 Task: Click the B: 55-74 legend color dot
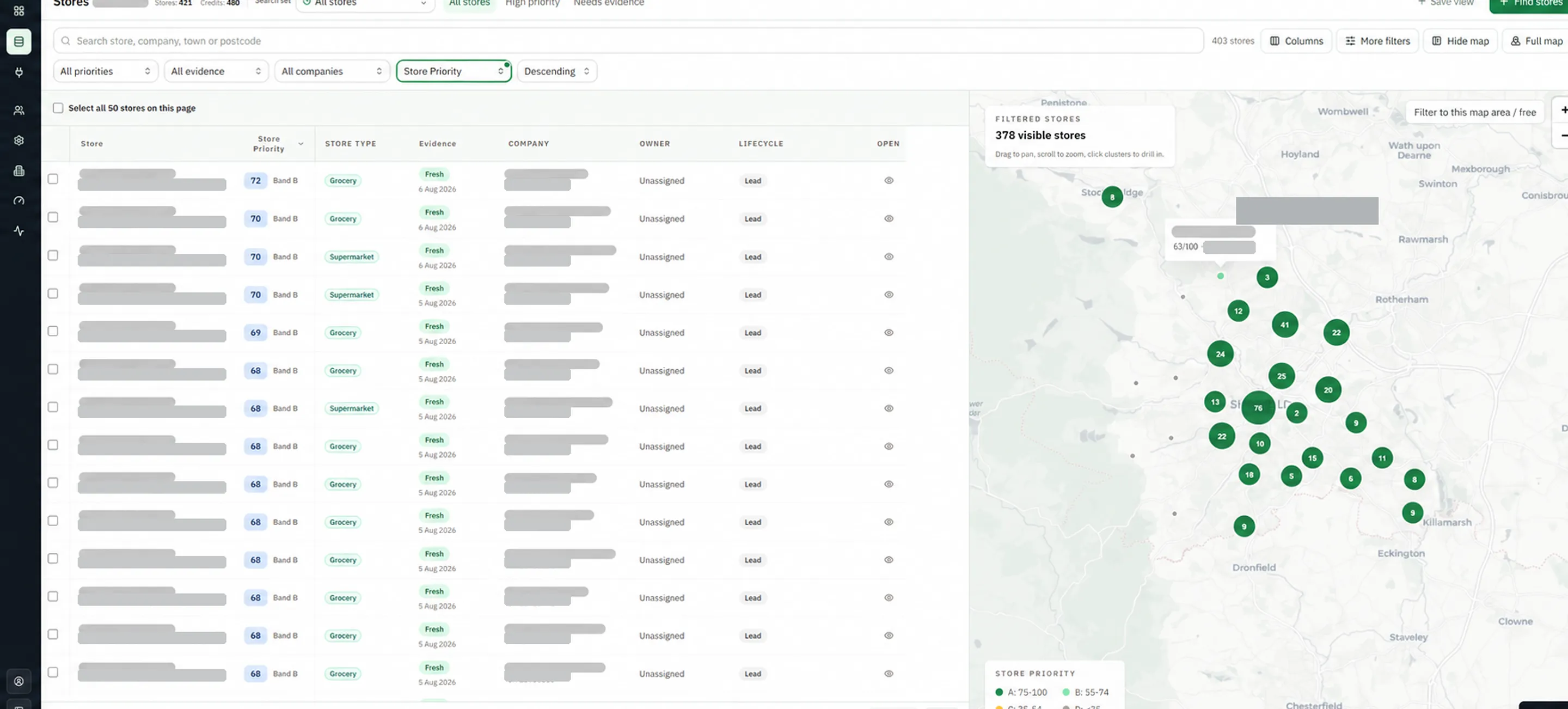pyautogui.click(x=1066, y=692)
